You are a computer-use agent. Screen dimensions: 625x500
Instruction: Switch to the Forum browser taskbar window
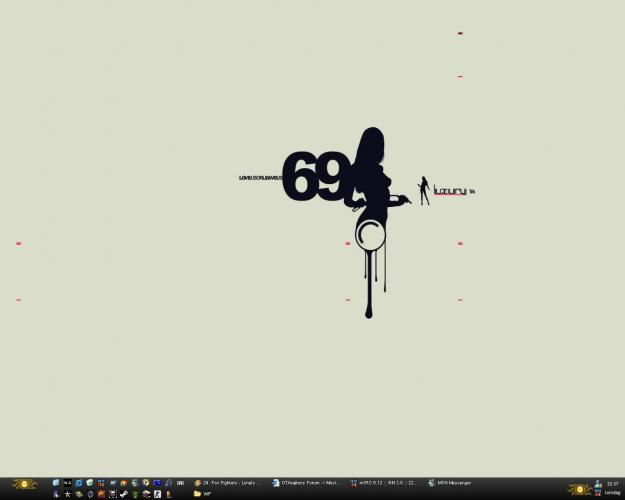305,483
